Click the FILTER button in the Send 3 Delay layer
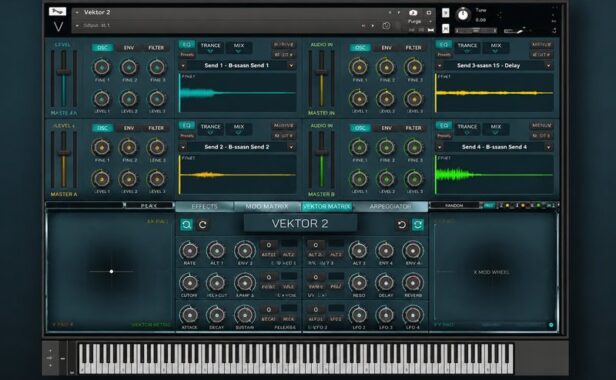The image size is (616, 380). point(413,48)
